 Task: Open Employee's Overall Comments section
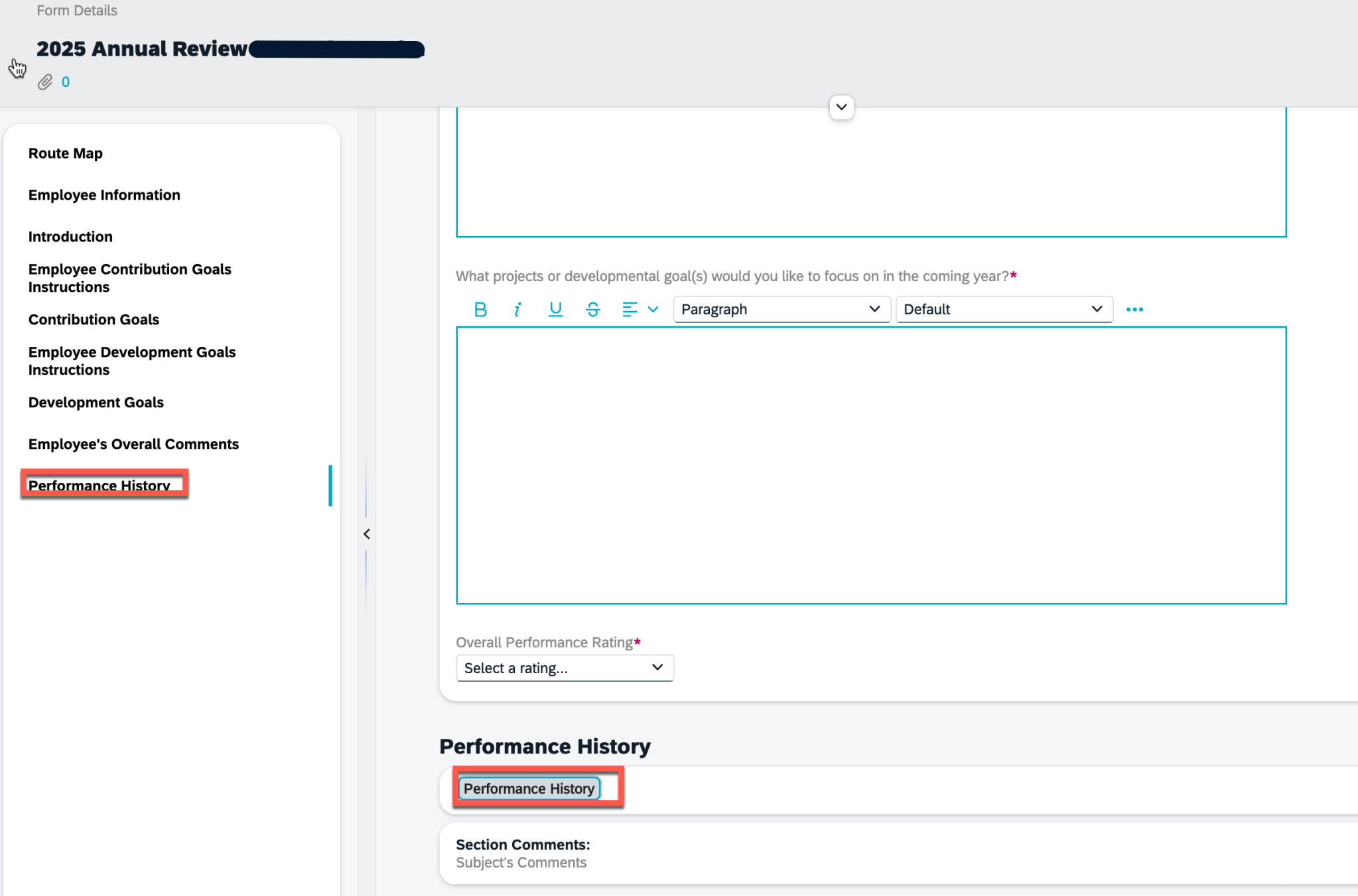tap(133, 444)
